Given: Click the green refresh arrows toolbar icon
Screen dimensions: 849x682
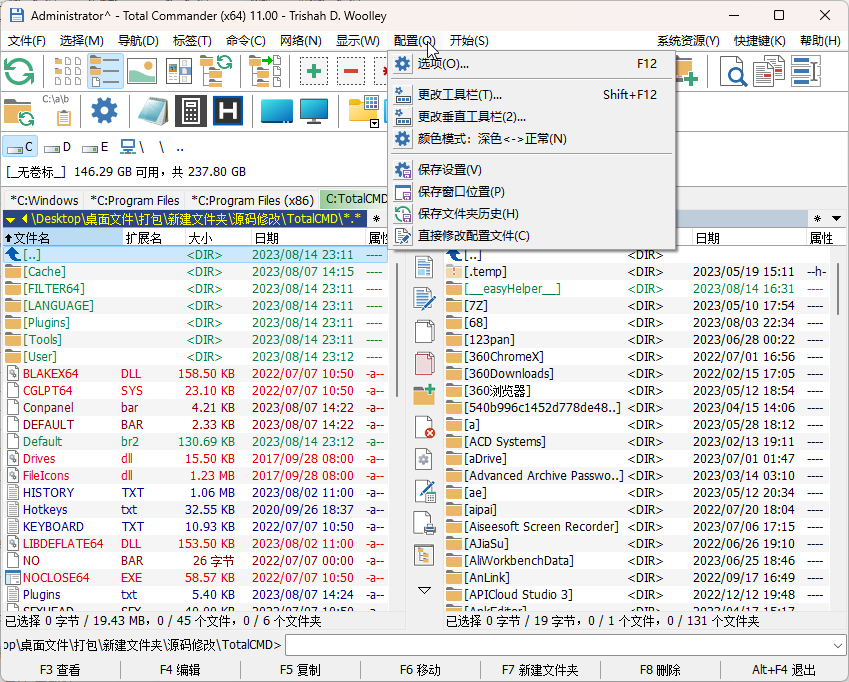Looking at the screenshot, I should pos(19,71).
